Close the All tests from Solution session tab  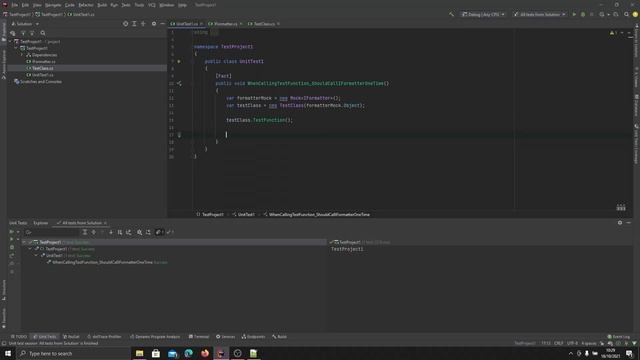(105, 223)
